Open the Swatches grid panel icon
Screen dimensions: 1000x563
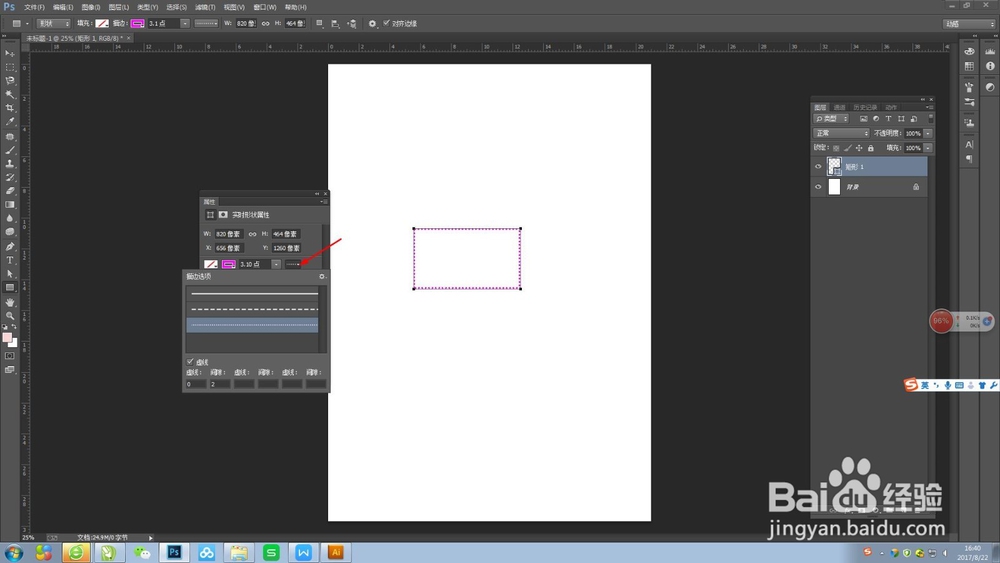969,66
